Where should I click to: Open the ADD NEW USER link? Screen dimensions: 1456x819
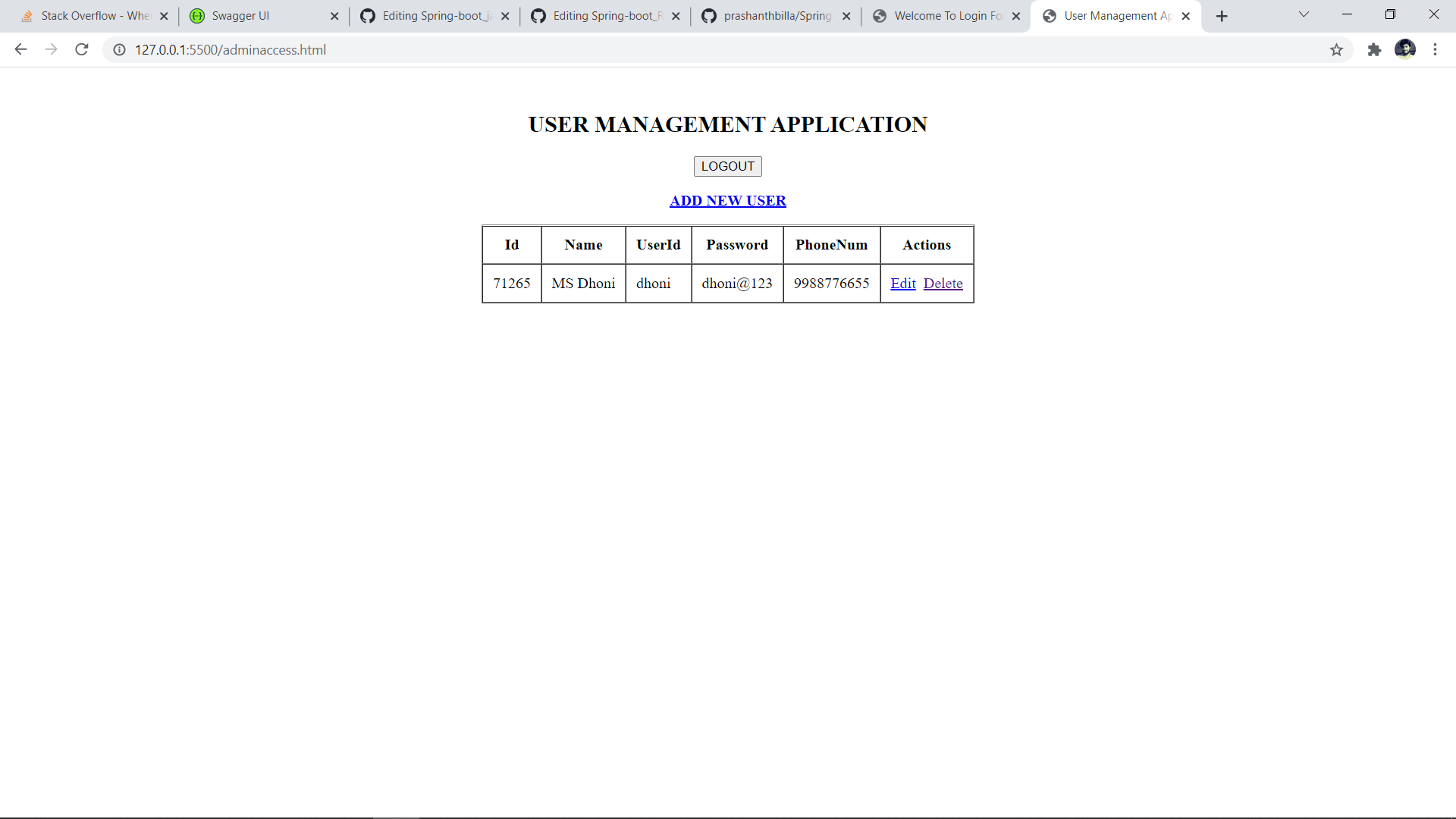[x=727, y=200]
